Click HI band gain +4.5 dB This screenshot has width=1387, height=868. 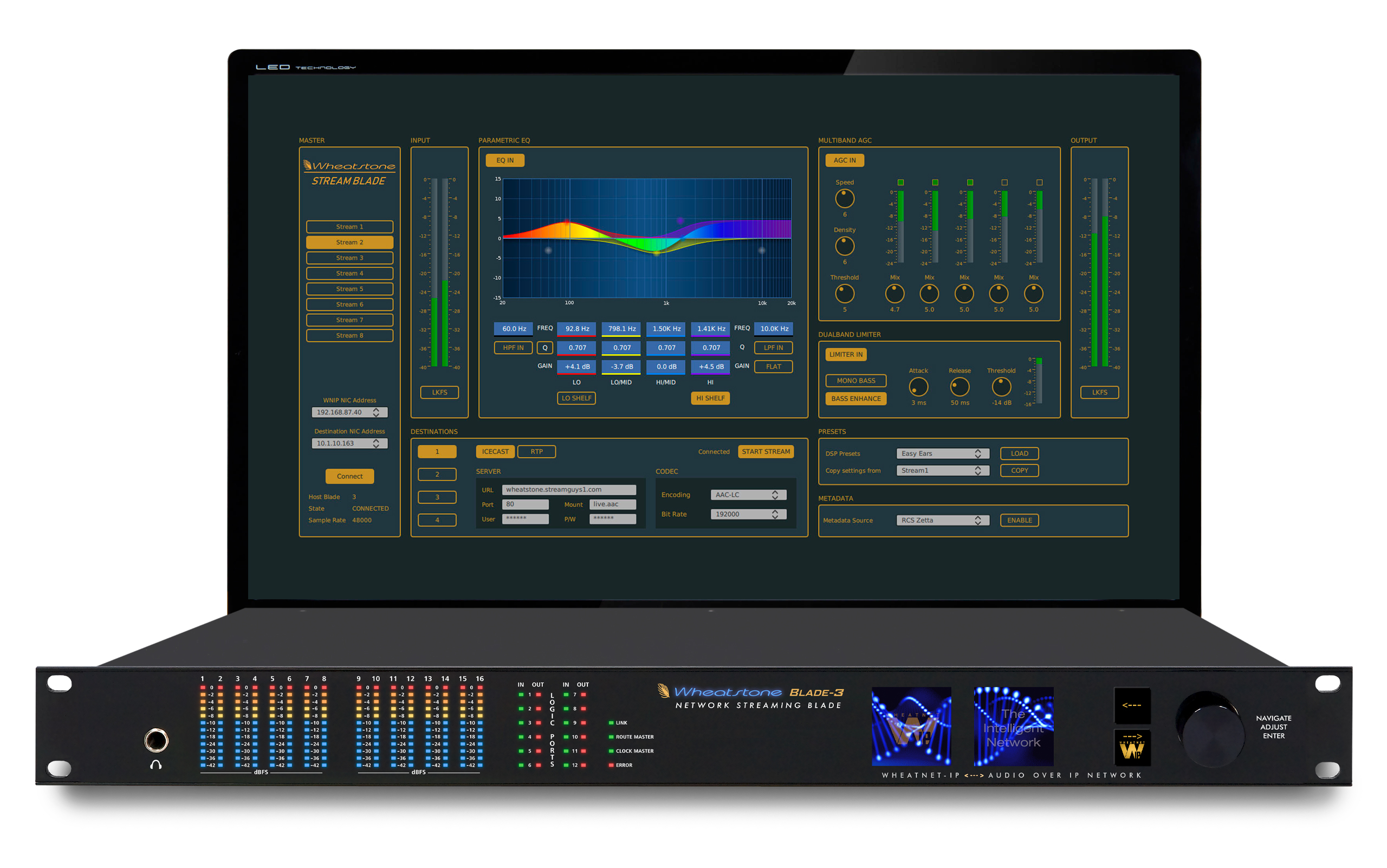711,366
